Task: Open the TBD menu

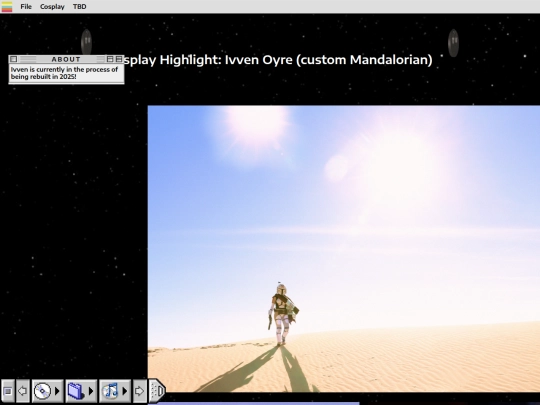Action: (x=80, y=7)
